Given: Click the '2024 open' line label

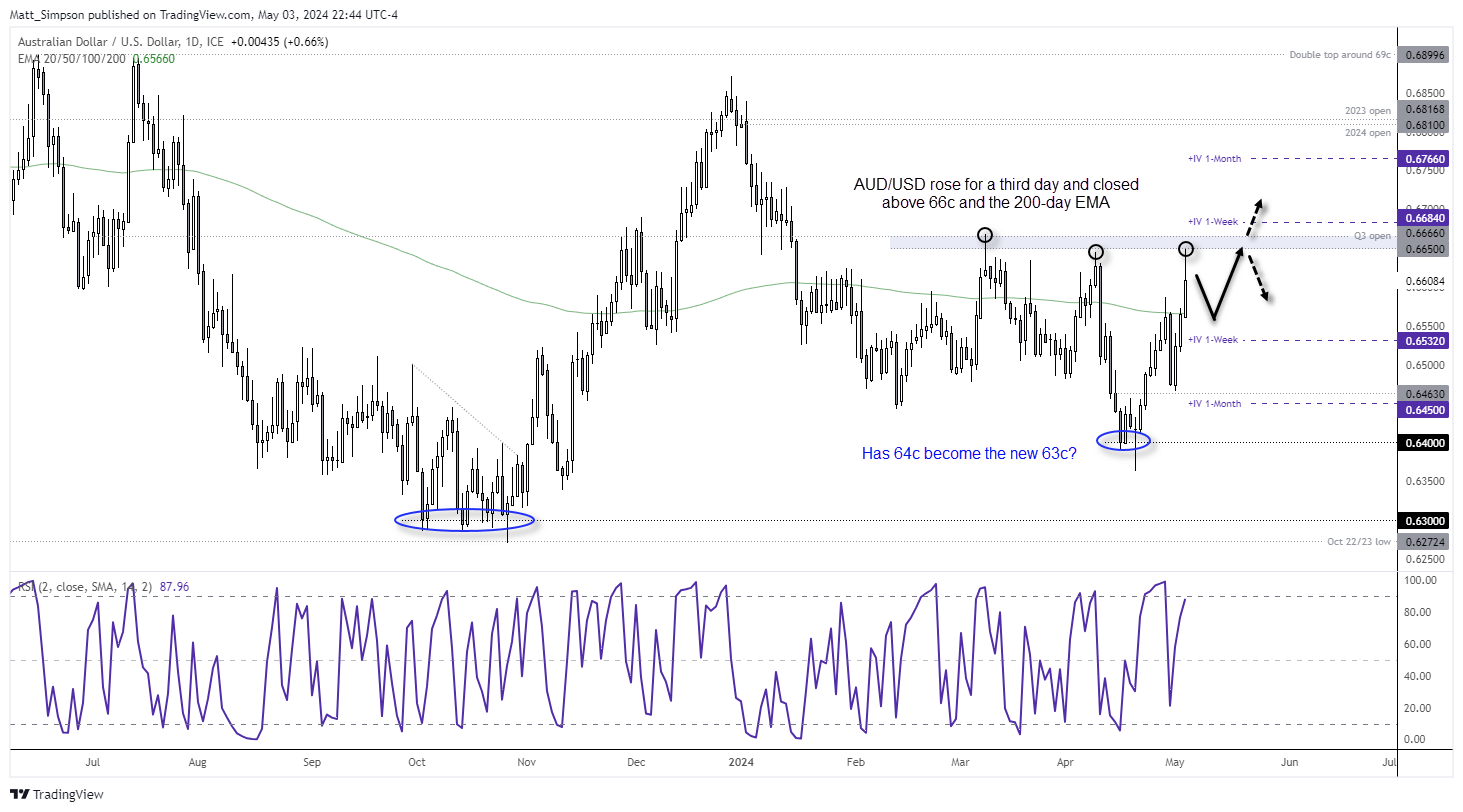Looking at the screenshot, I should click(1368, 132).
